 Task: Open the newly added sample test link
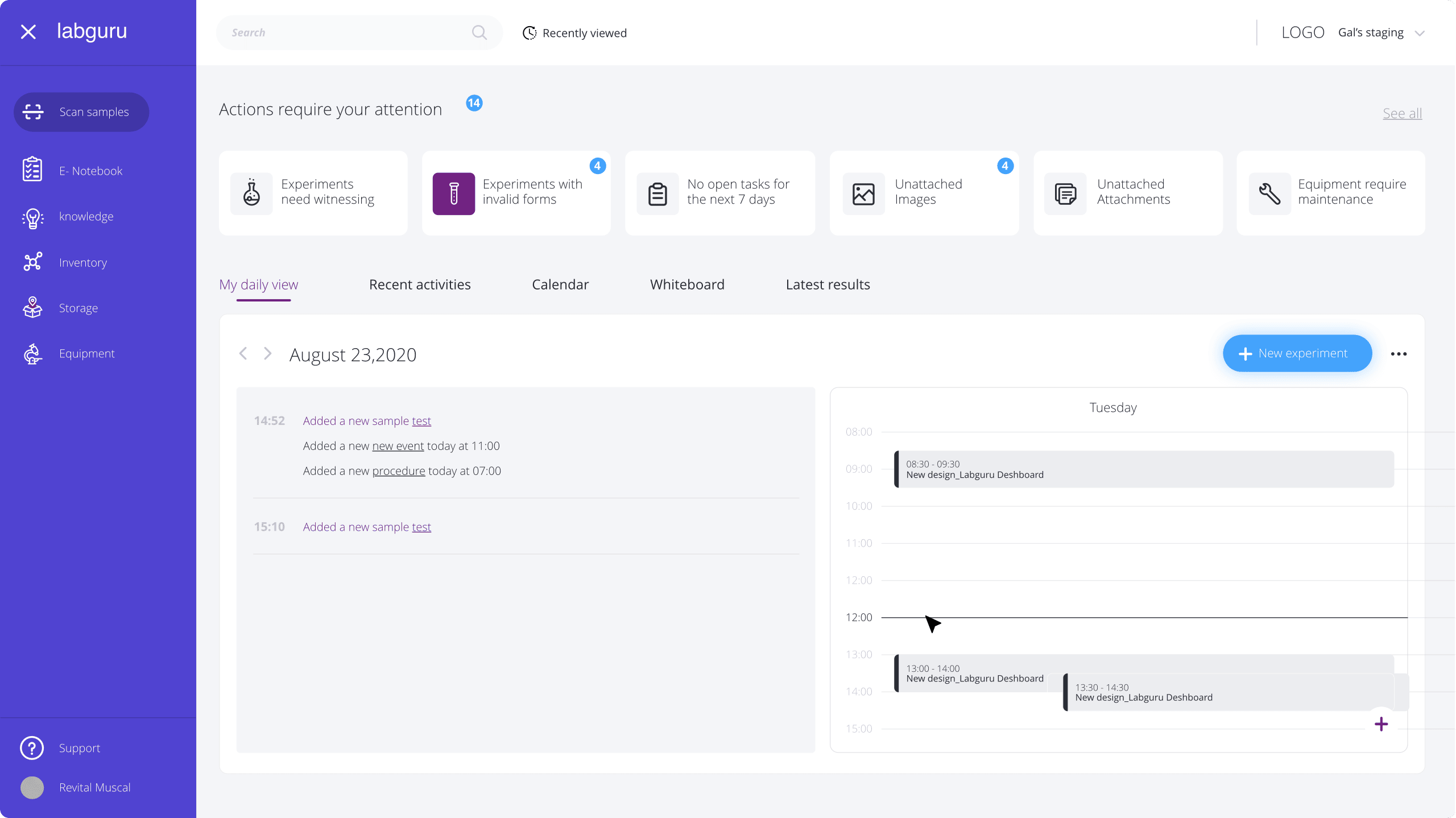[421, 420]
